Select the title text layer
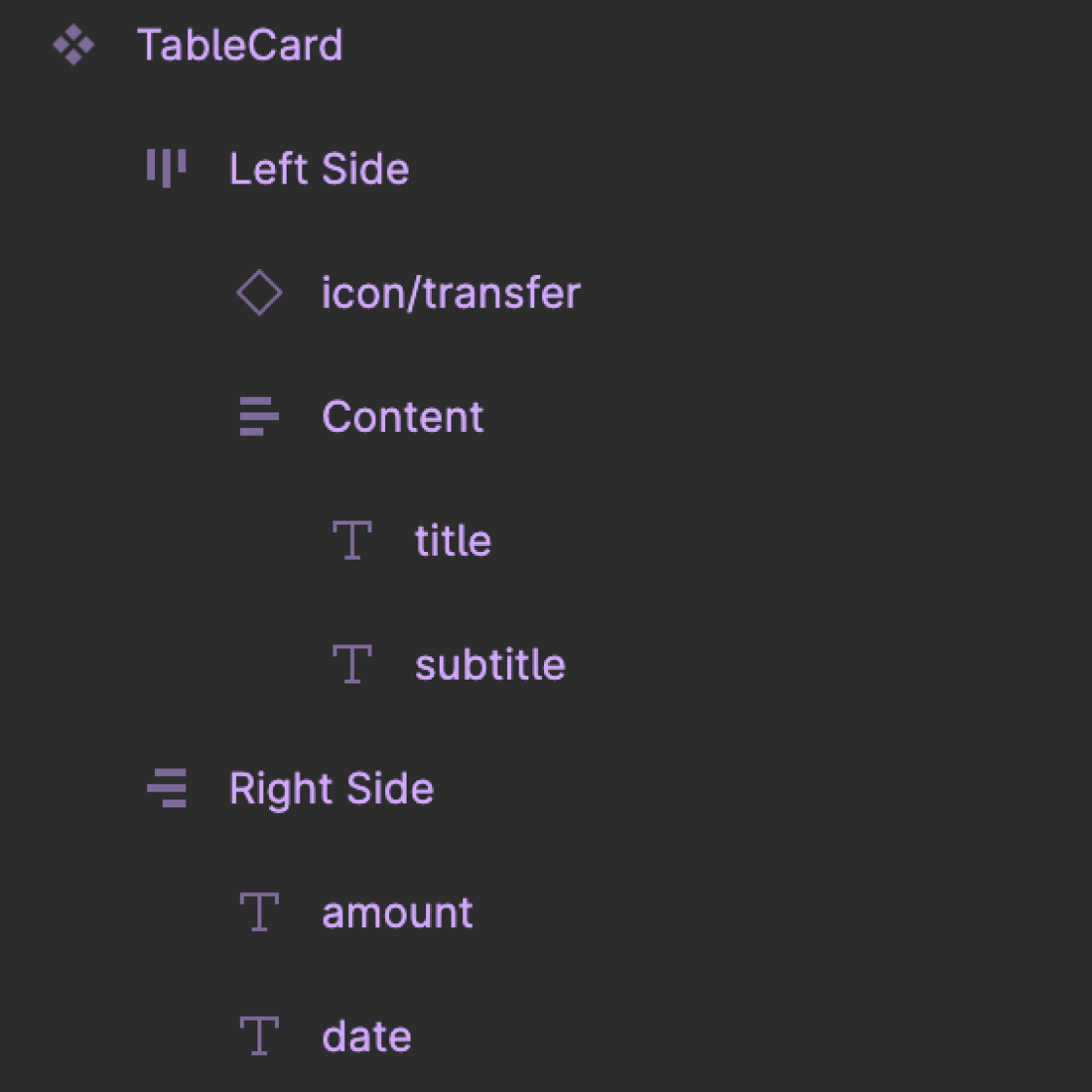This screenshot has width=1092, height=1092. (452, 540)
